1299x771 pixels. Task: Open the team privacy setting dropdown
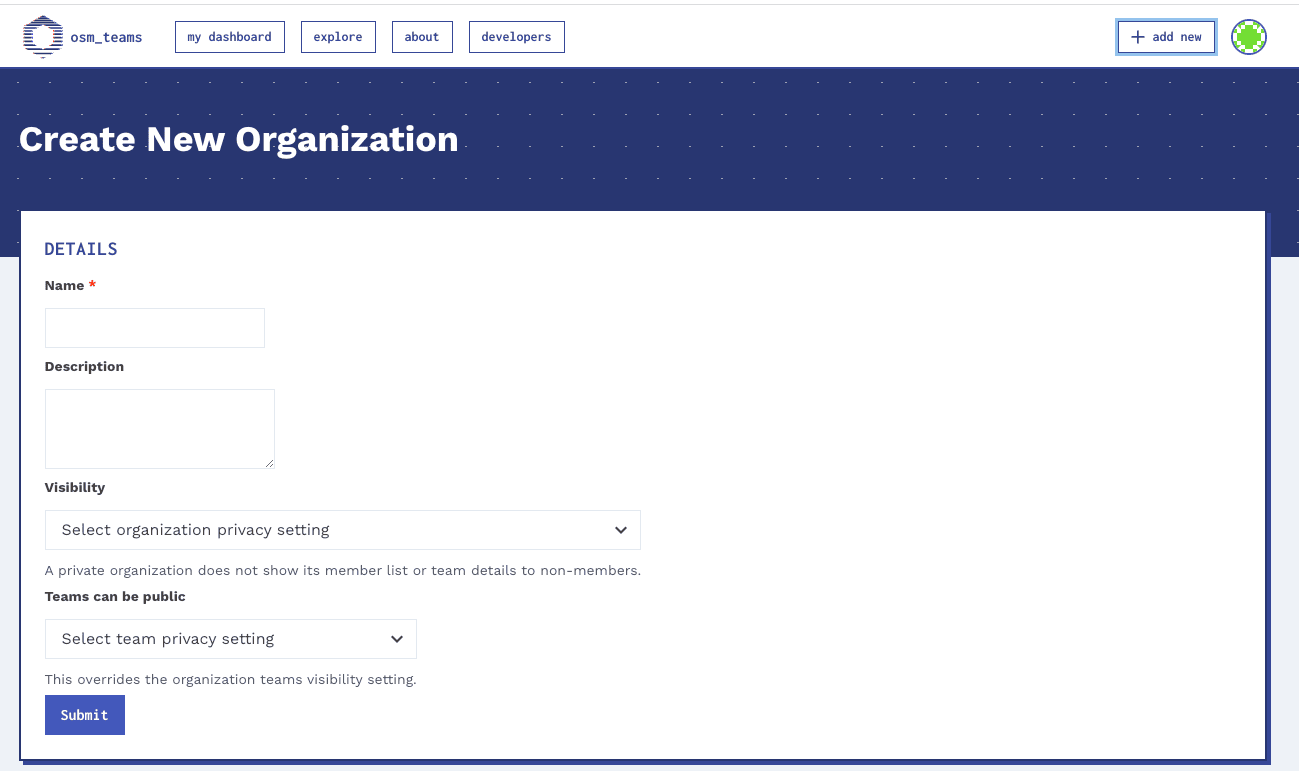pos(230,638)
